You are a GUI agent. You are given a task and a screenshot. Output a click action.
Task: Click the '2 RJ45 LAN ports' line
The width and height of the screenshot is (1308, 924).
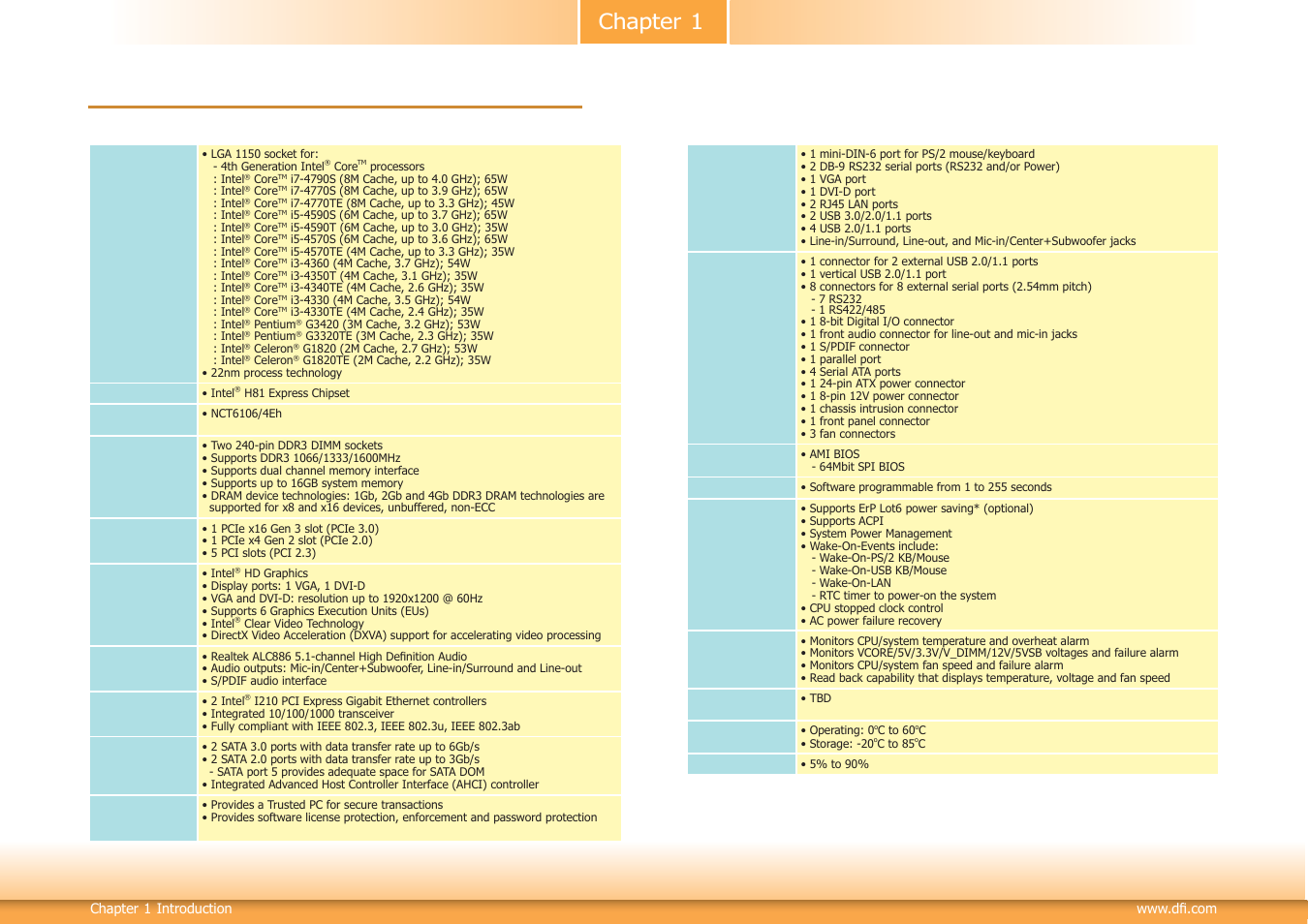(849, 204)
